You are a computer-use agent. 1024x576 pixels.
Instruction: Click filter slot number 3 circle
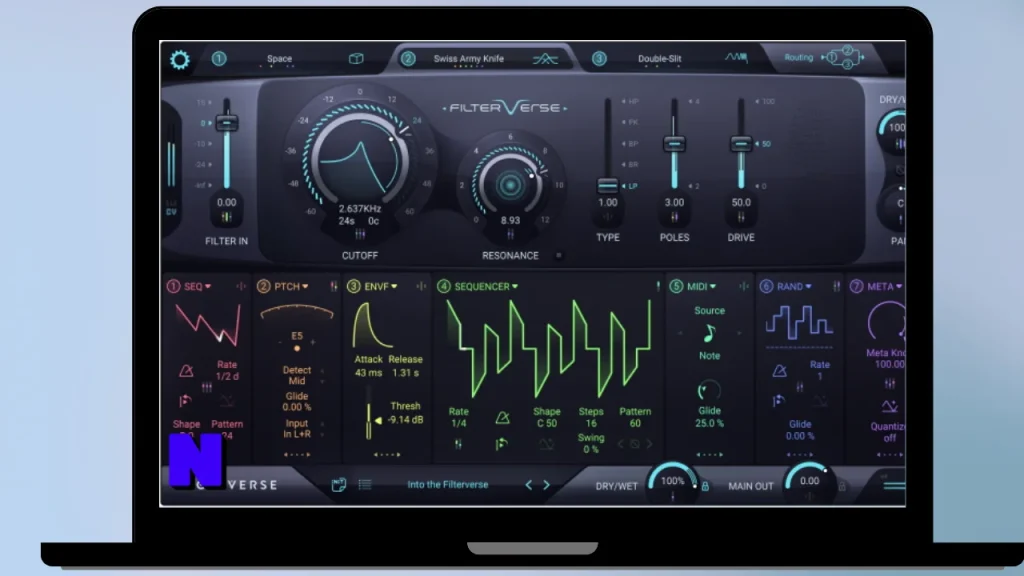599,58
